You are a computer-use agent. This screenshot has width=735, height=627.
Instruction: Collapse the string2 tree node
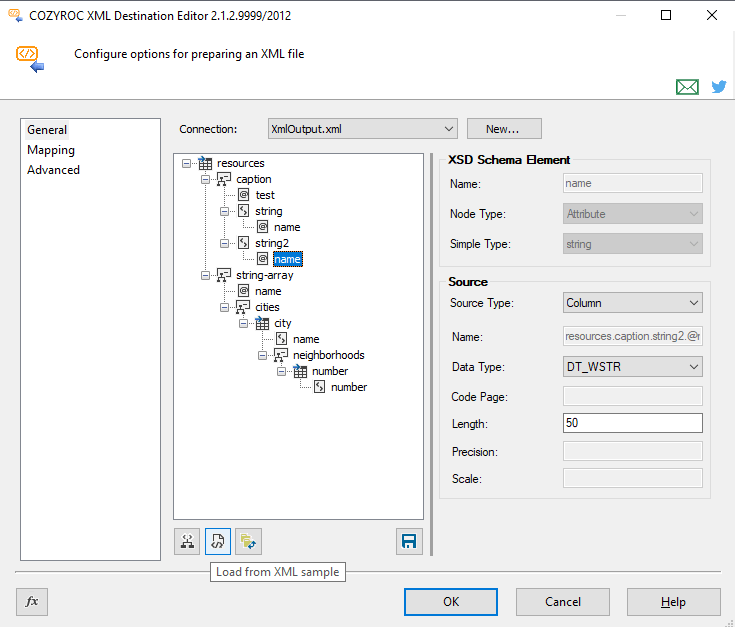click(225, 244)
